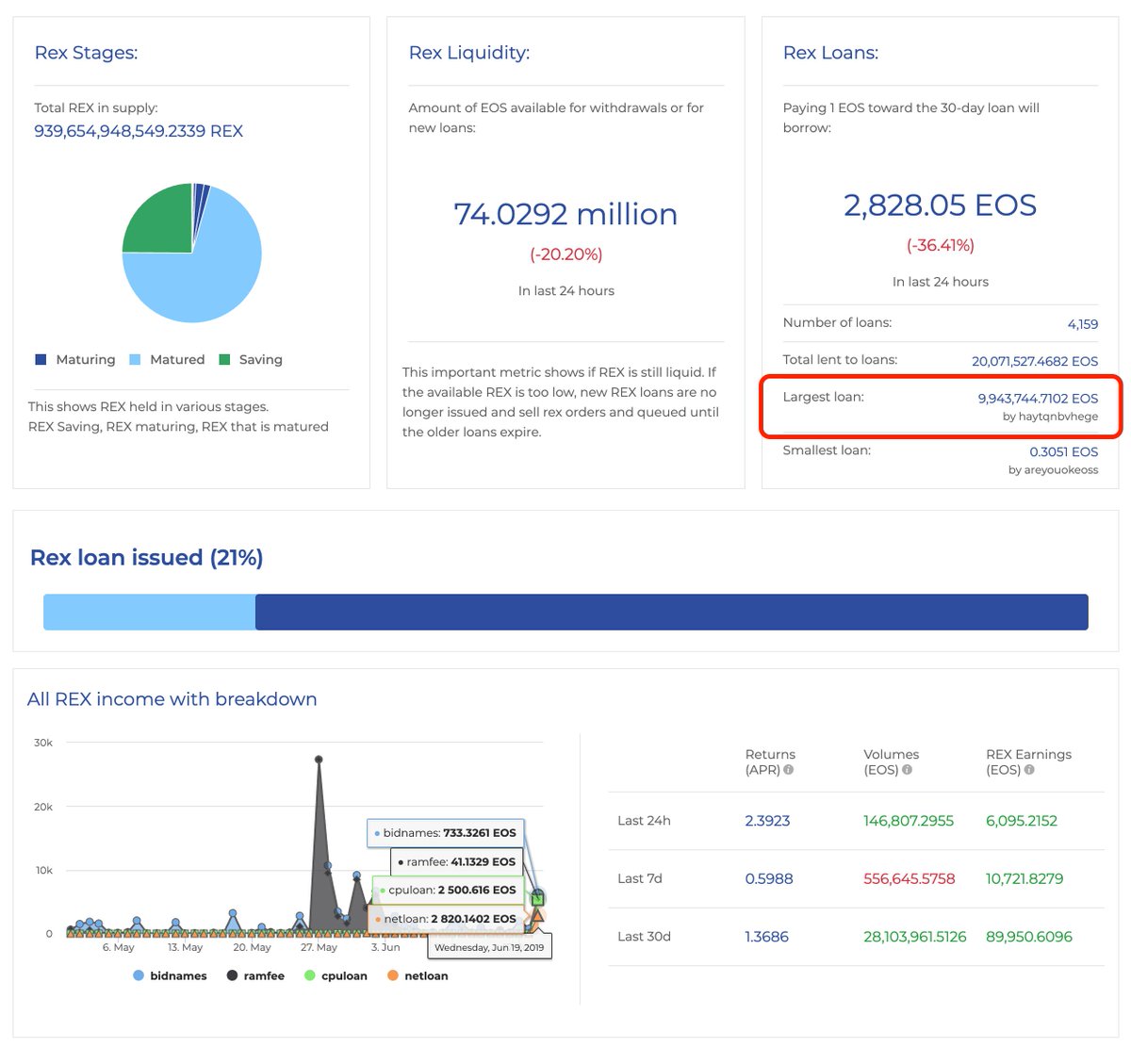Click Last 30d volume 28,103,961.5126

pos(915,937)
